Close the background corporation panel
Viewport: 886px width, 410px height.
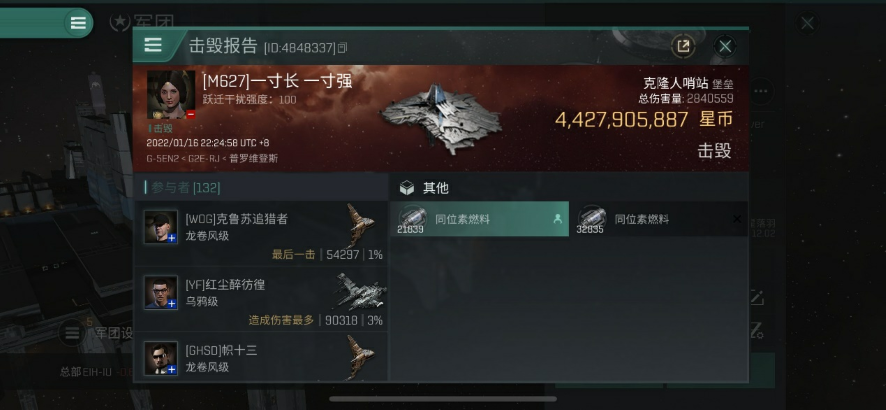click(x=807, y=23)
